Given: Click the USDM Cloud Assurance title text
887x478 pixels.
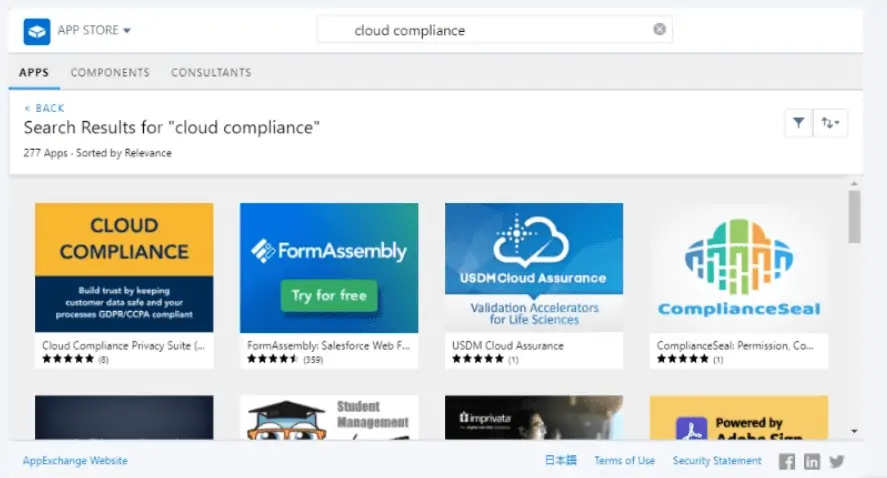Looking at the screenshot, I should pyautogui.click(x=507, y=346).
